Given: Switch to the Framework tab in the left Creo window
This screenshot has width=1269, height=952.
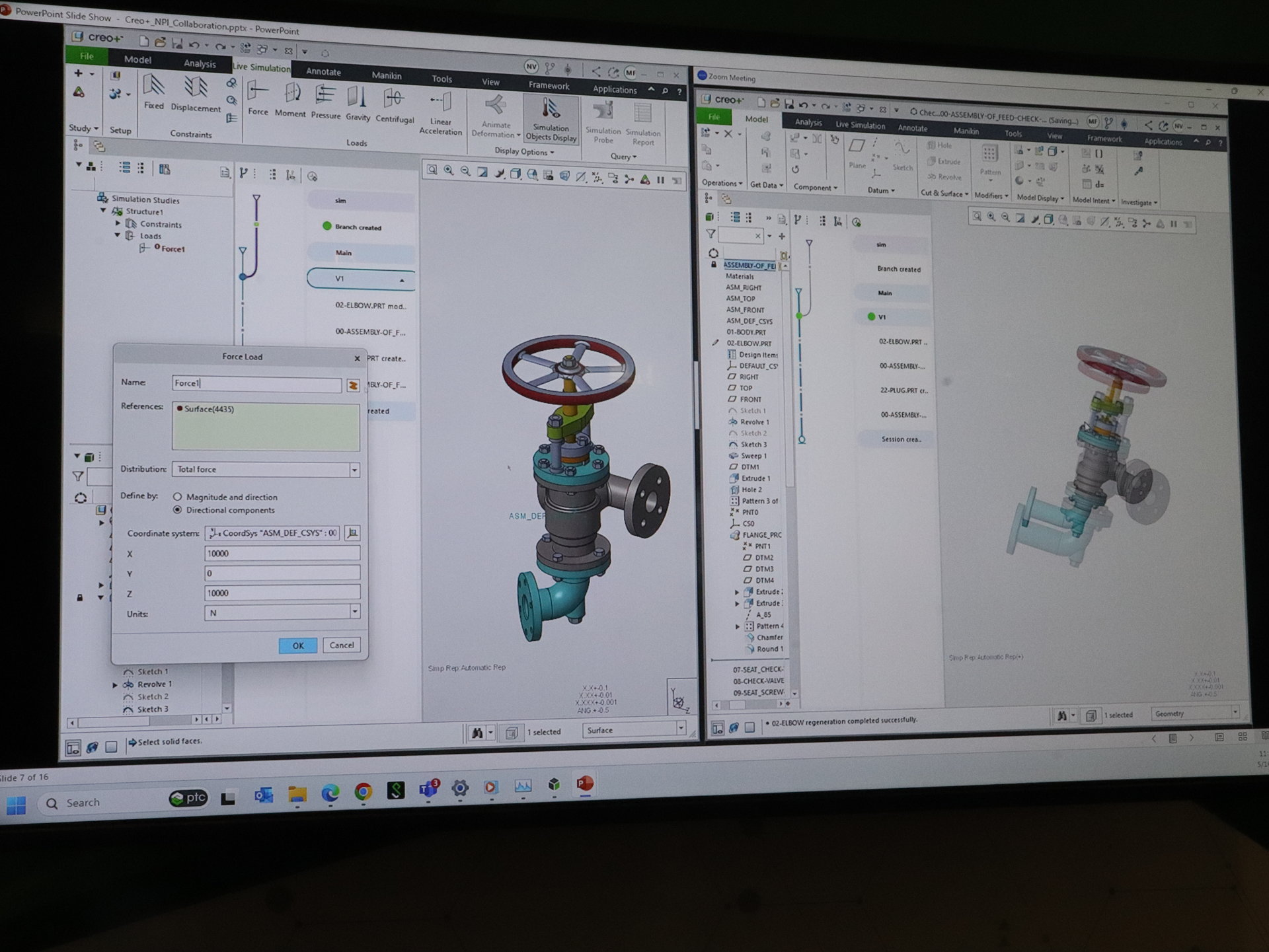Looking at the screenshot, I should tap(549, 85).
